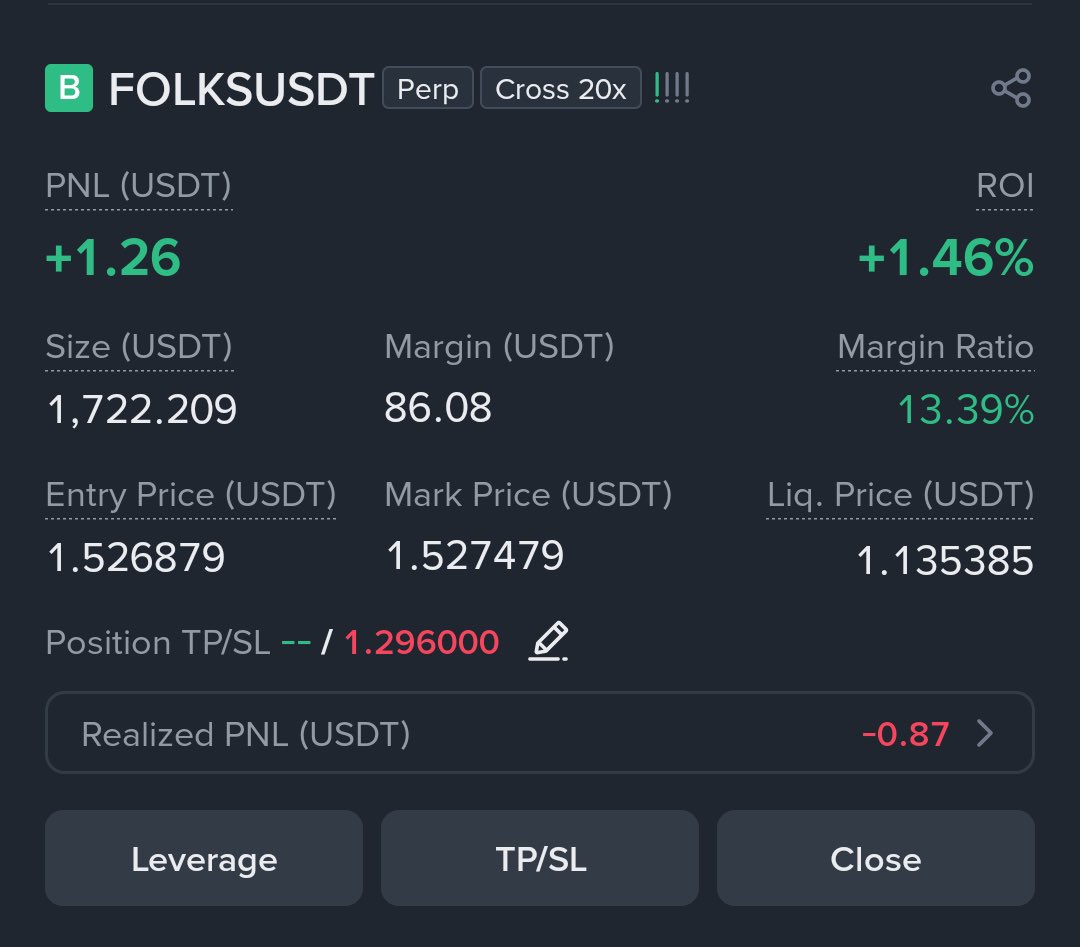1080x947 pixels.
Task: Open the FOLKSUSDT symbol name
Action: 241,90
